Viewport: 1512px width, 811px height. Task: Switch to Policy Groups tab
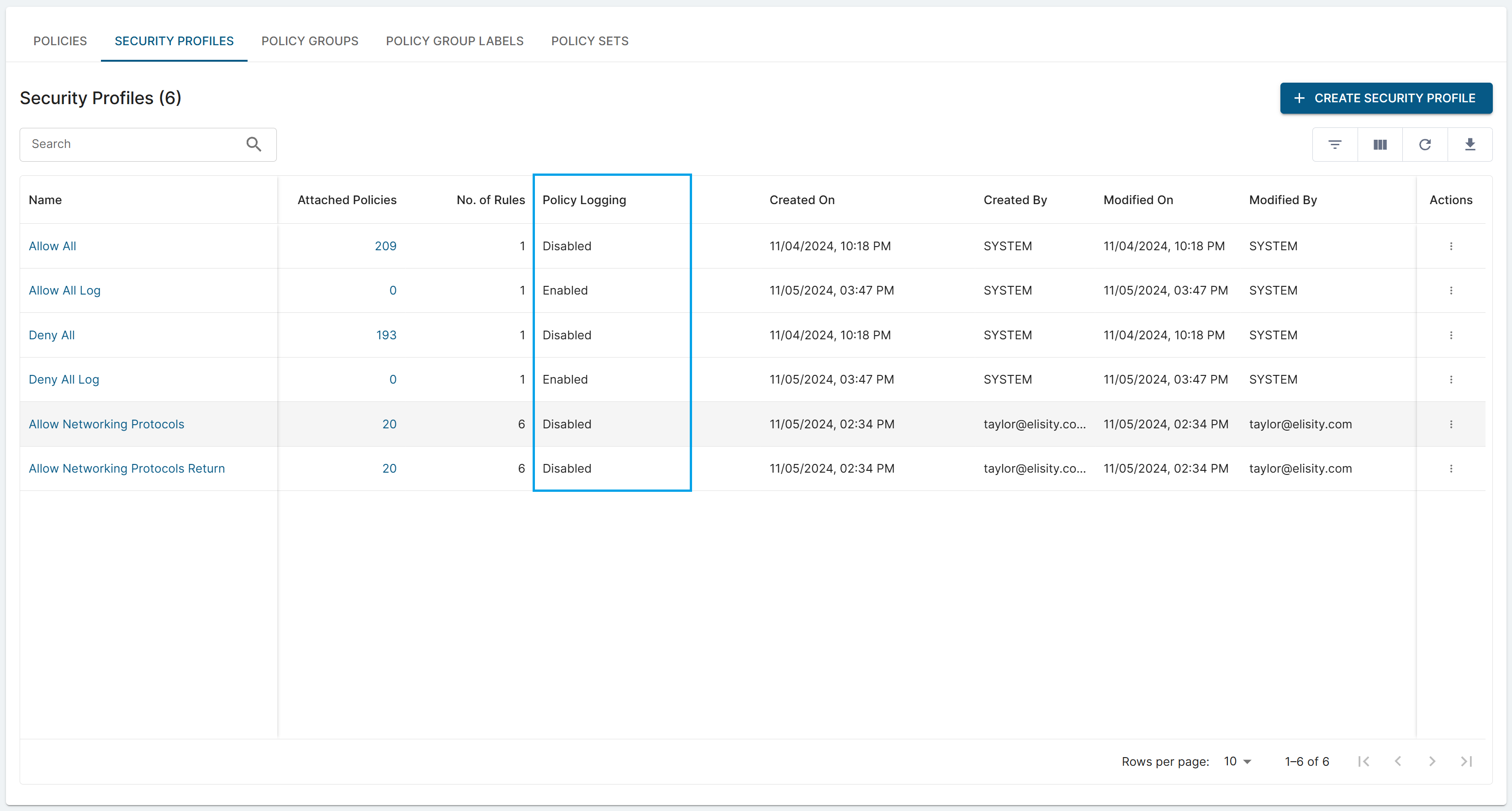[x=309, y=41]
